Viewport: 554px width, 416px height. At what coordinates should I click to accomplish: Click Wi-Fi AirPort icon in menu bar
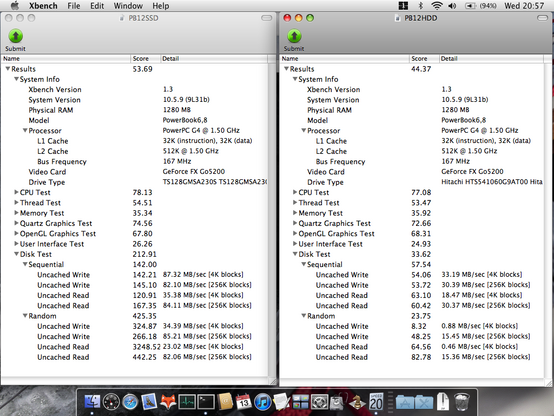(x=437, y=6)
